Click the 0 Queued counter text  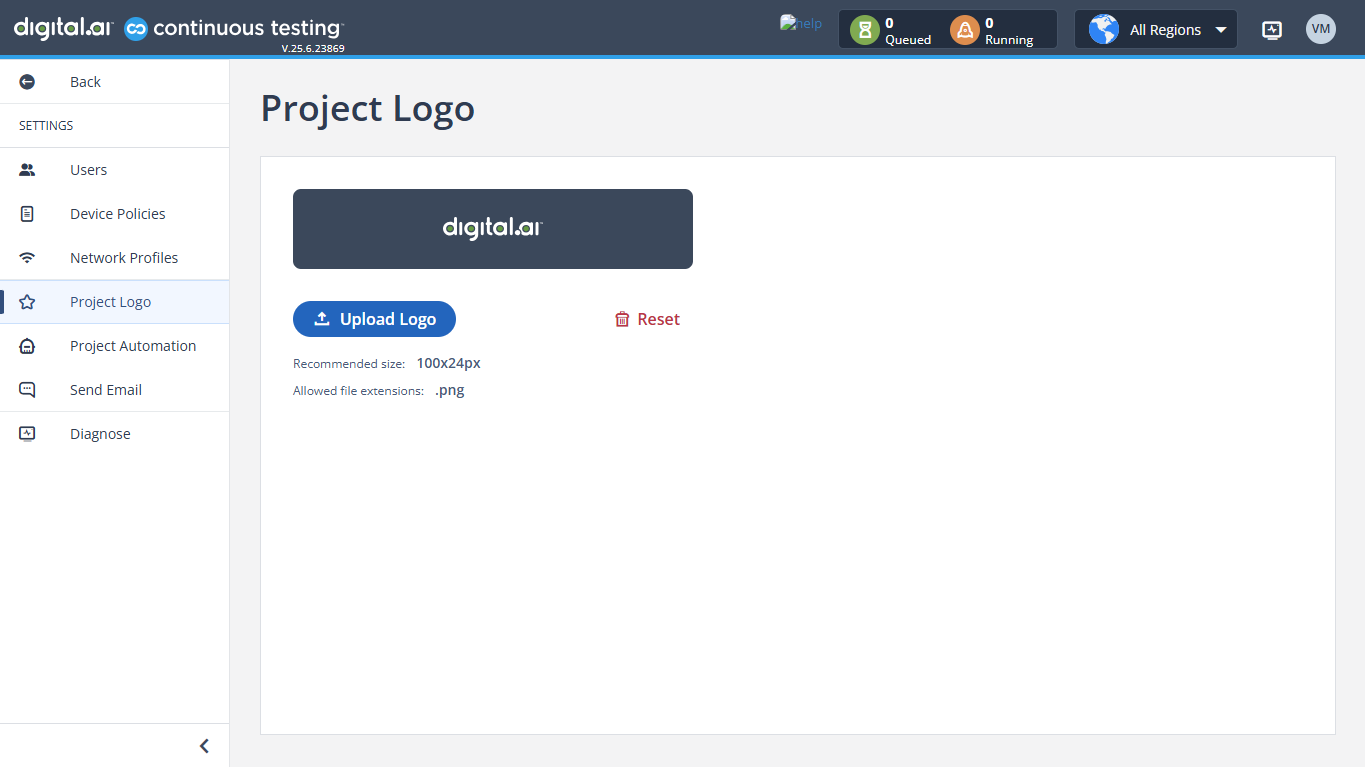click(908, 31)
